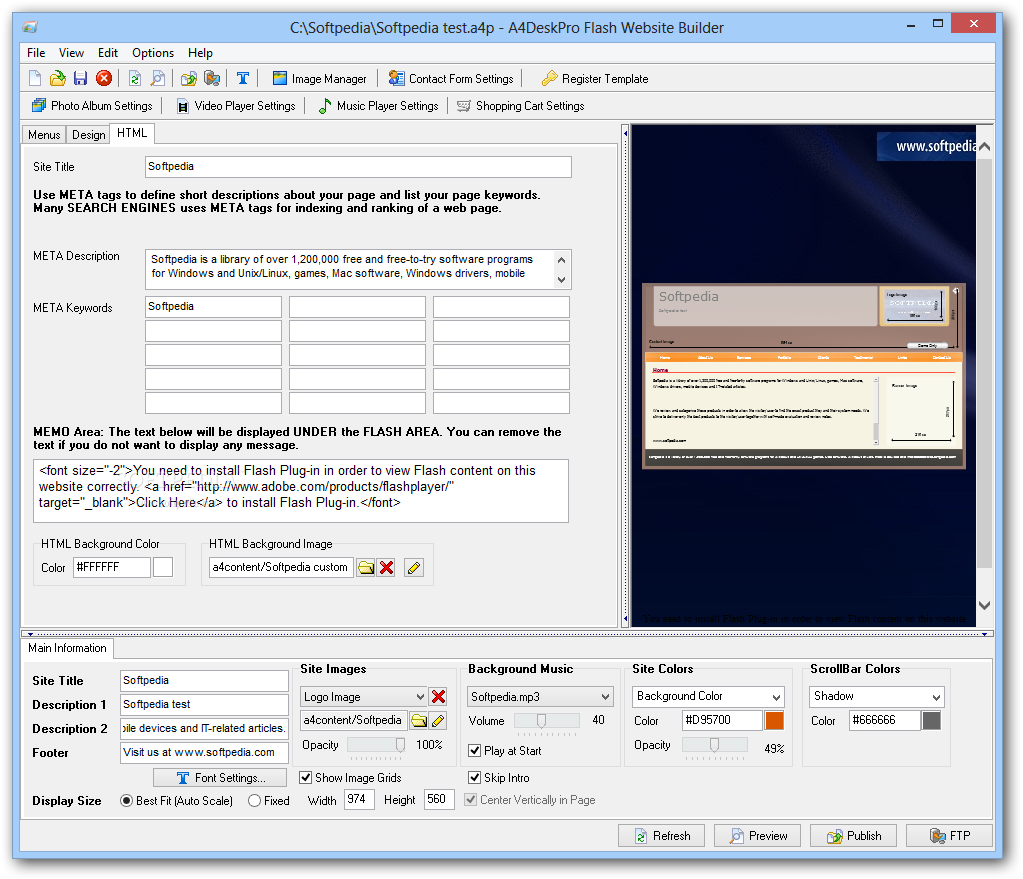
Task: Switch to the Design tab
Action: [89, 135]
